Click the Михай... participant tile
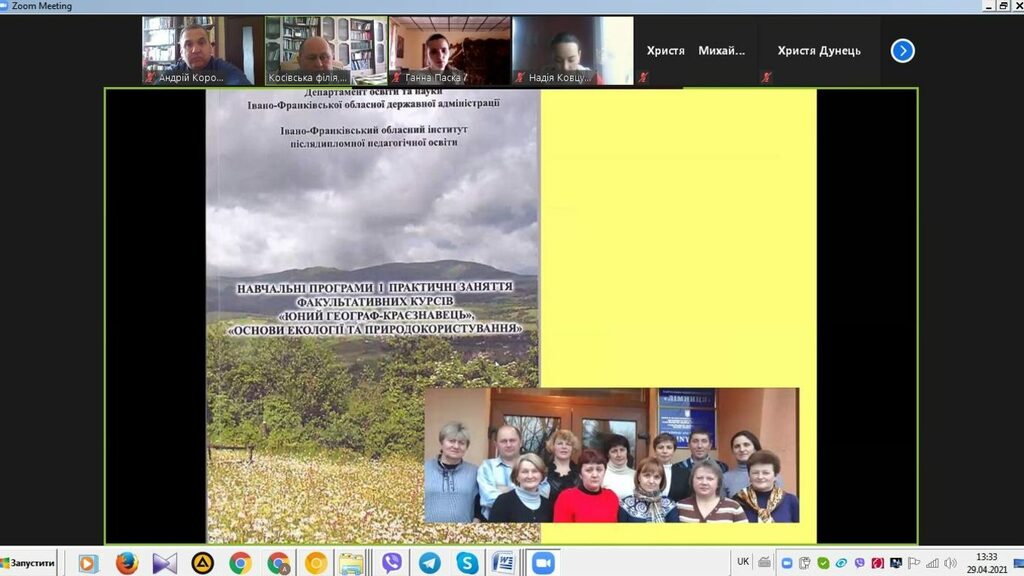This screenshot has width=1024, height=576. (722, 51)
